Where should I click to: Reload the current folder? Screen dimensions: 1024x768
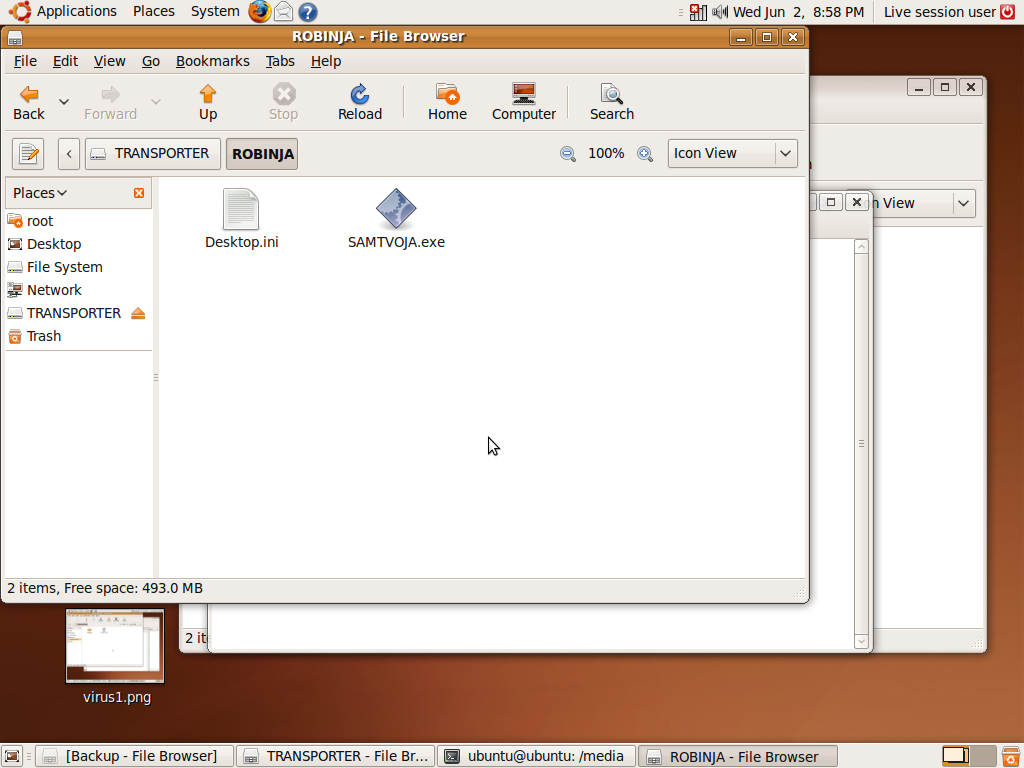360,95
